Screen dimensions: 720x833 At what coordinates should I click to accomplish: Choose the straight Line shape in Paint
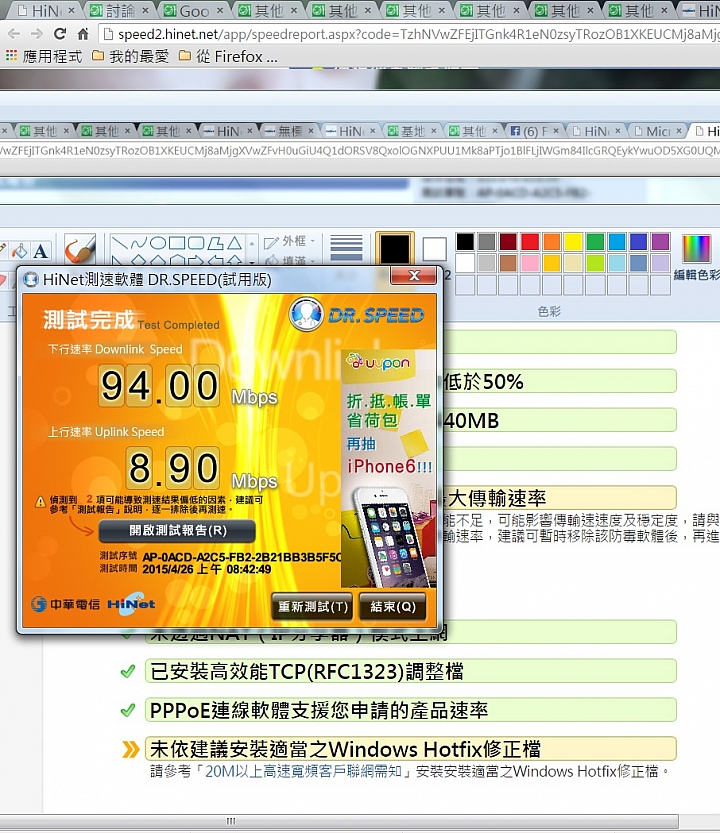click(120, 244)
